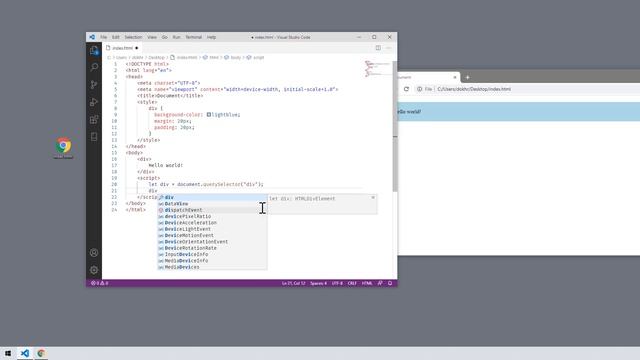Switch to Chrome from the taskbar

[x=41, y=353]
